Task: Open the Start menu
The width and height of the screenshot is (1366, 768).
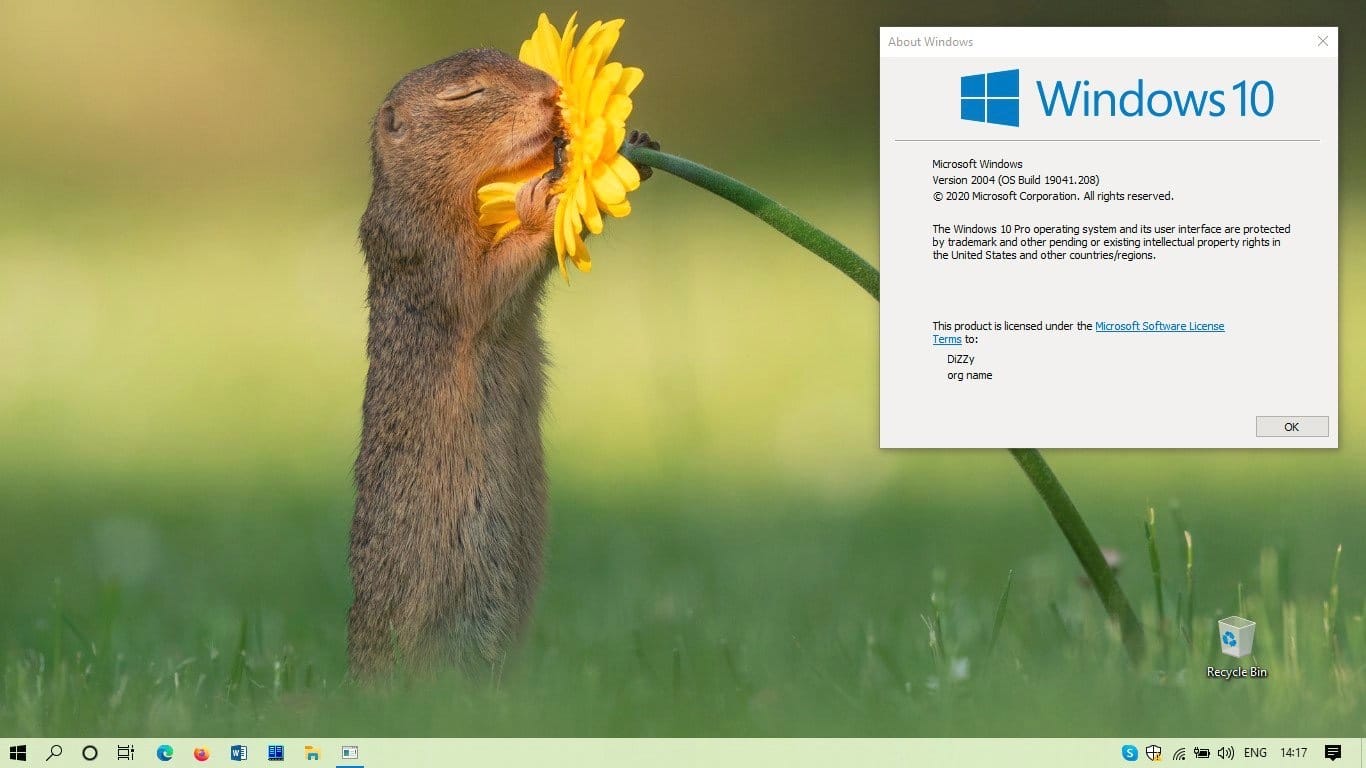Action: [18, 753]
